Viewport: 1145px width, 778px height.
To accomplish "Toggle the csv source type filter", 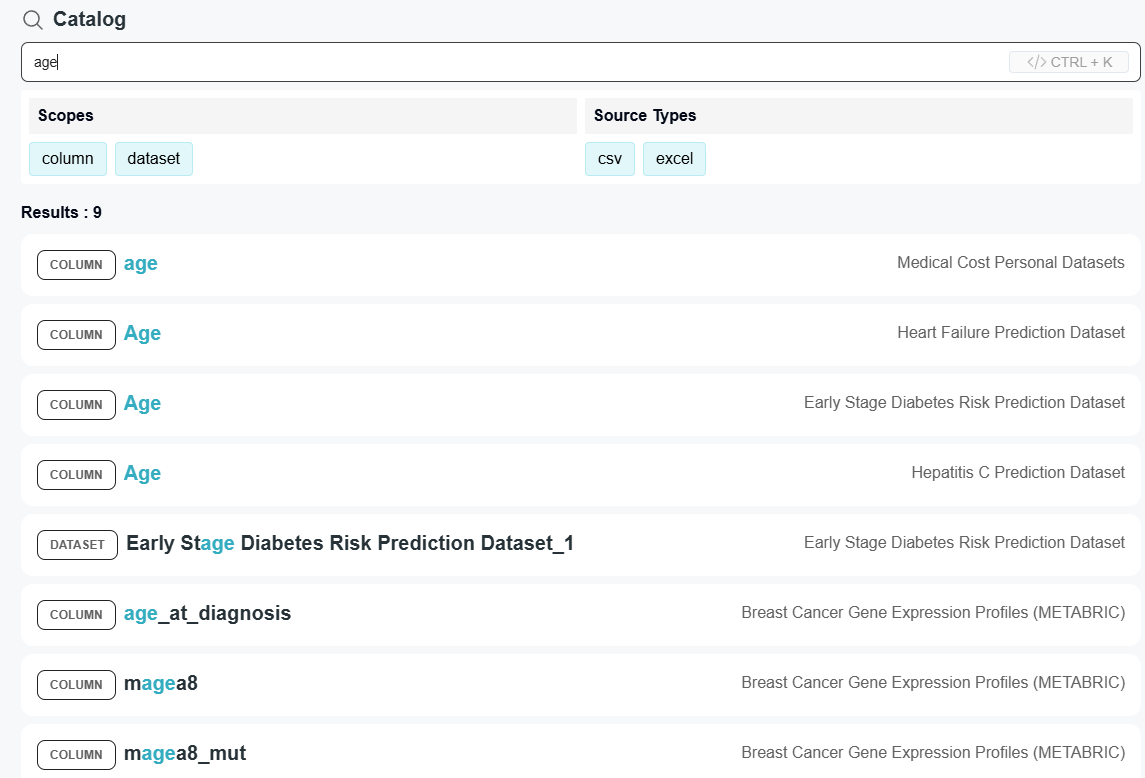I will (x=610, y=159).
